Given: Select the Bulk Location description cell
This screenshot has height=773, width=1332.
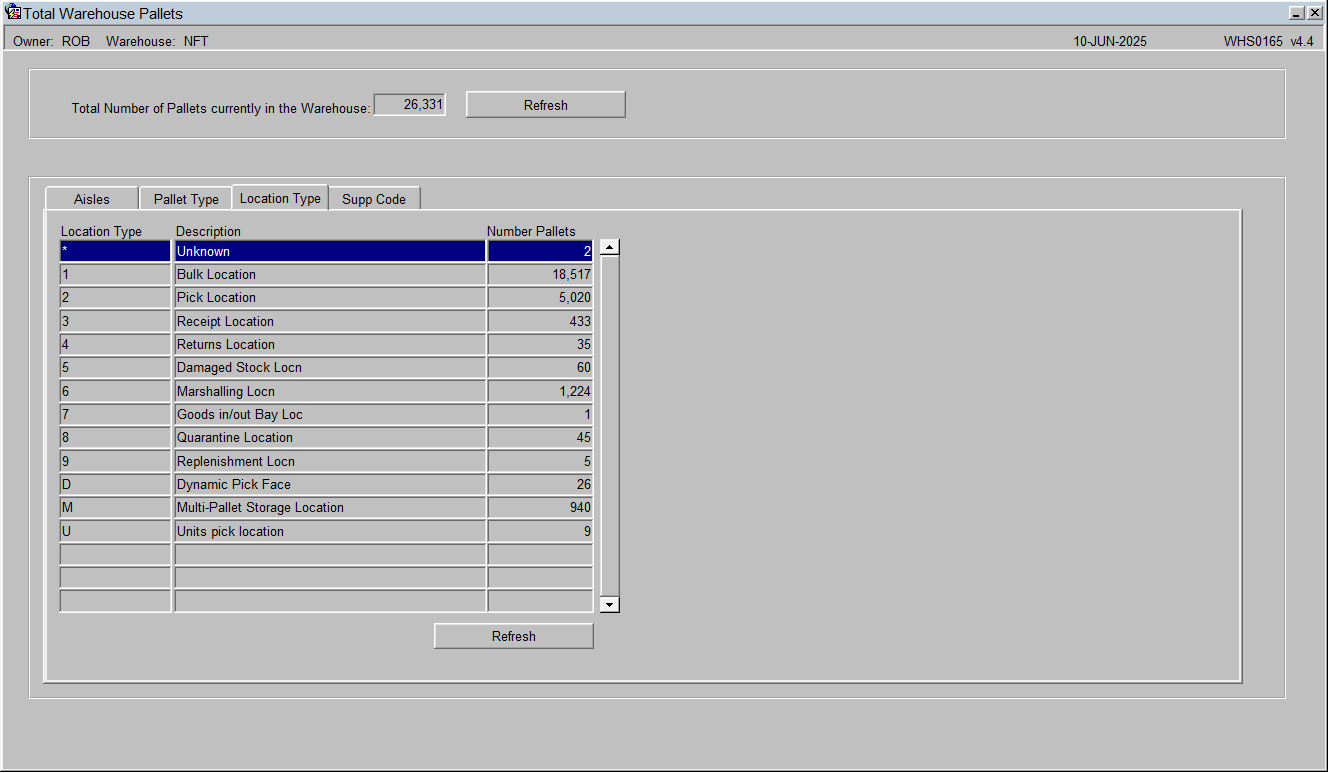Looking at the screenshot, I should (330, 274).
